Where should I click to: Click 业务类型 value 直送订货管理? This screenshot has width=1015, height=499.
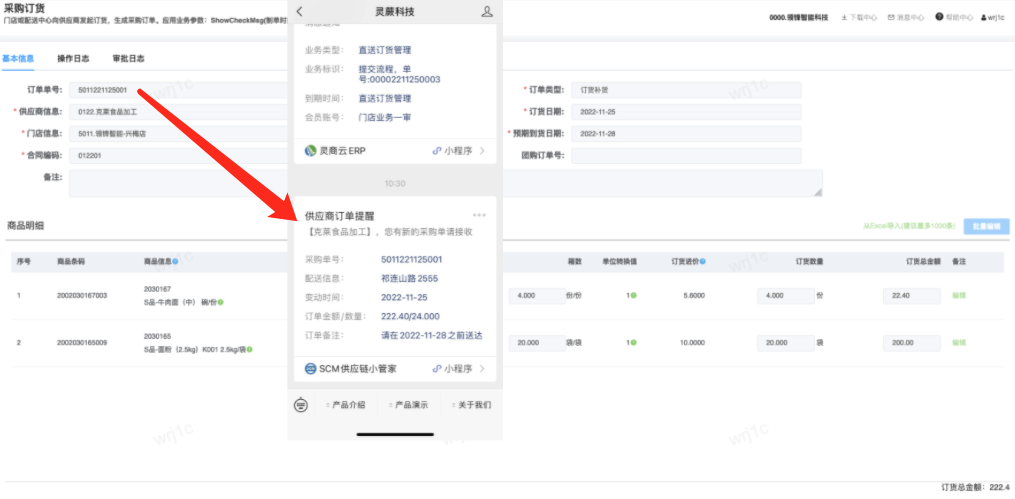point(385,50)
